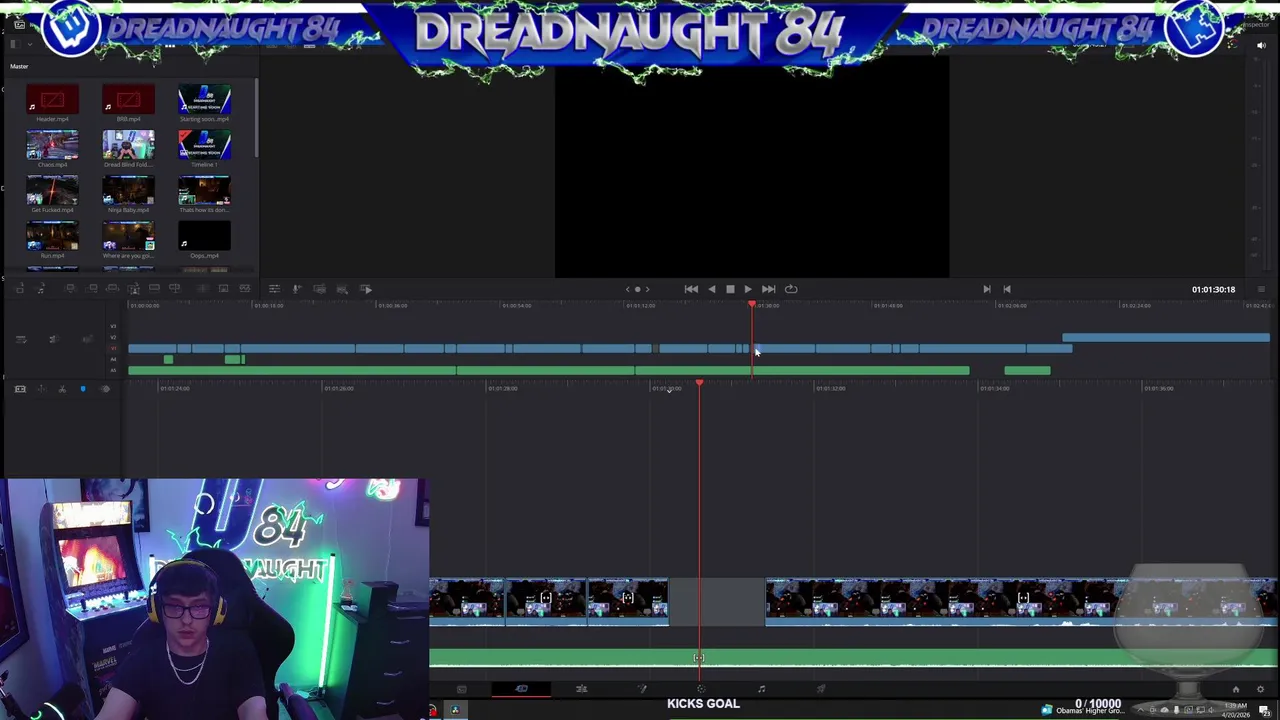Select the Chaos.mp4 thumbnail

click(52, 145)
